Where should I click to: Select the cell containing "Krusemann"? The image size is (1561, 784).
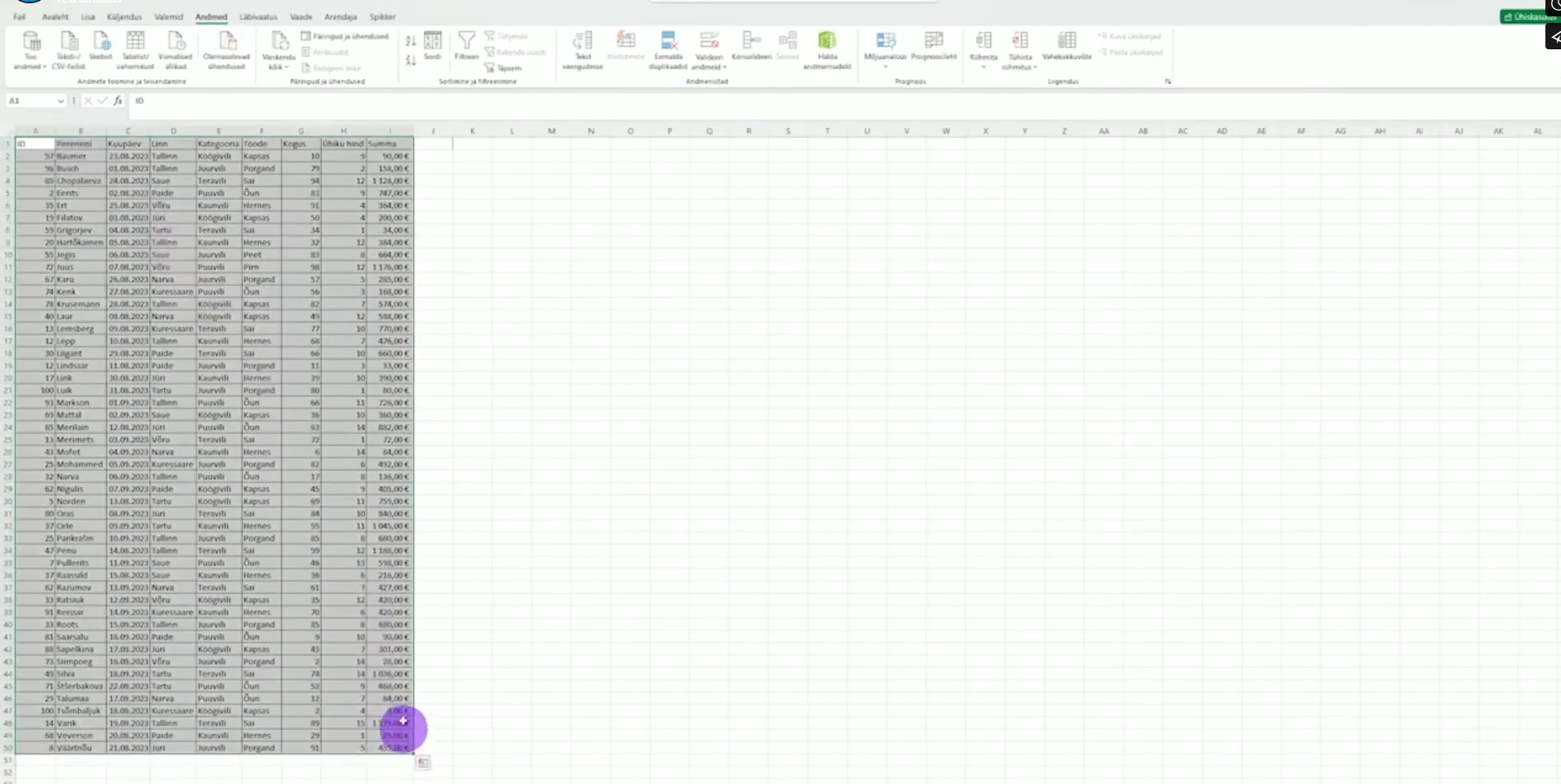click(81, 304)
